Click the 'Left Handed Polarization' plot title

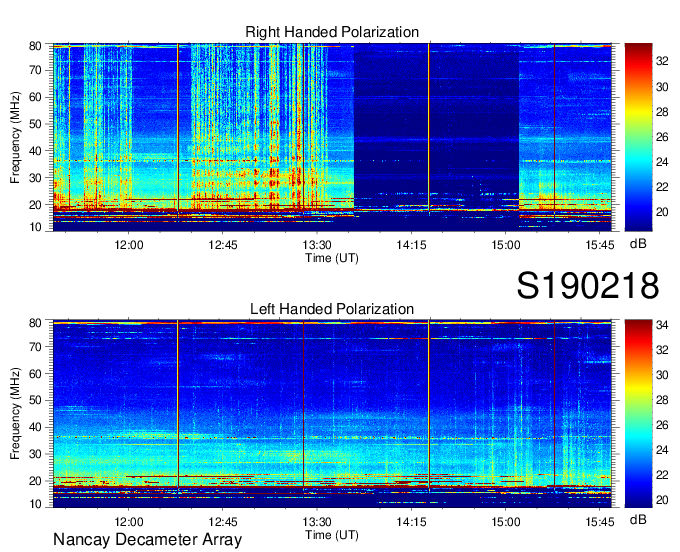332,309
